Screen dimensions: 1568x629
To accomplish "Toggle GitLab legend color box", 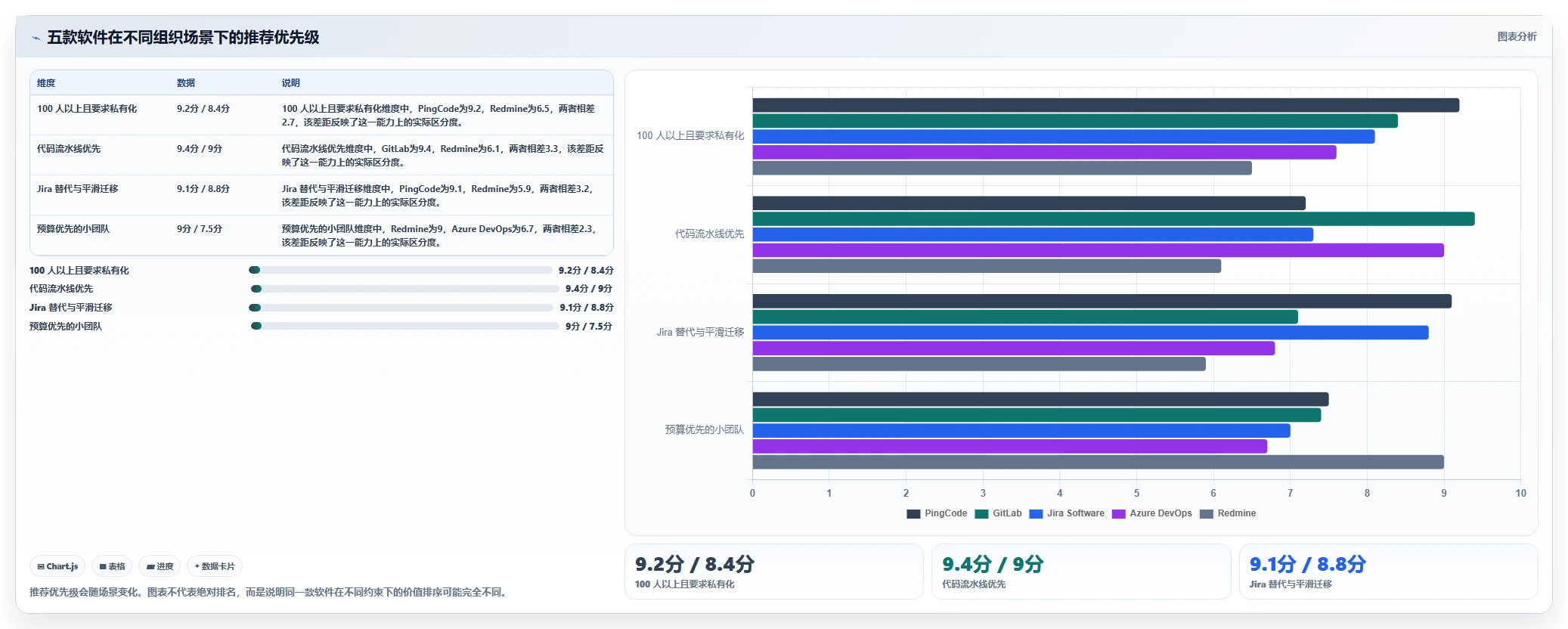I will point(981,514).
